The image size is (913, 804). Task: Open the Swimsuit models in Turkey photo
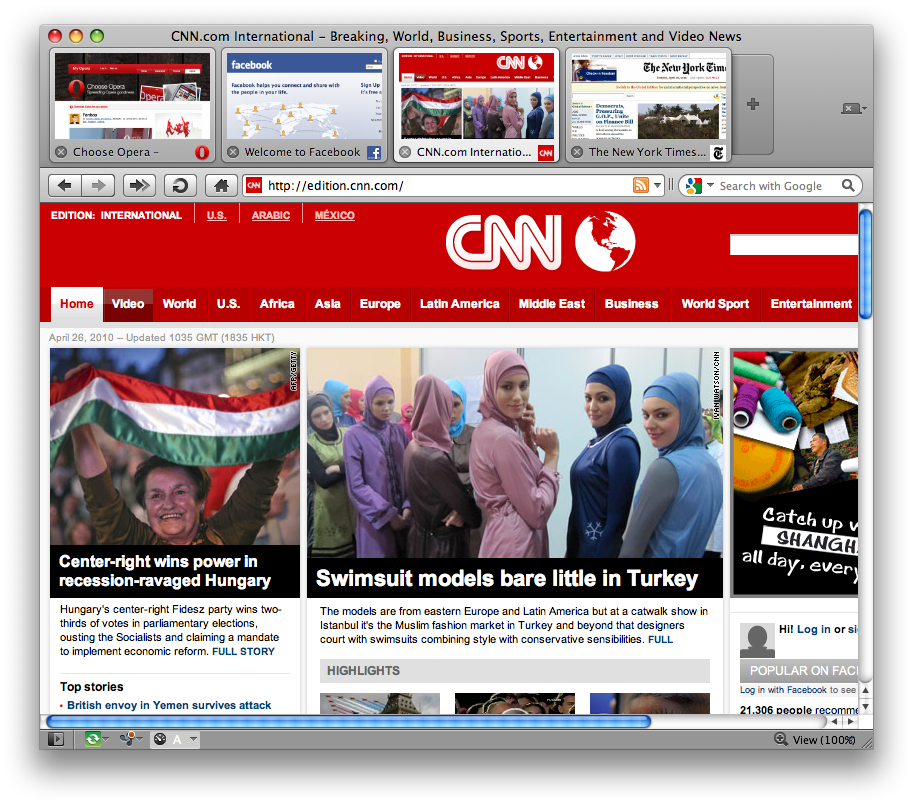point(515,453)
